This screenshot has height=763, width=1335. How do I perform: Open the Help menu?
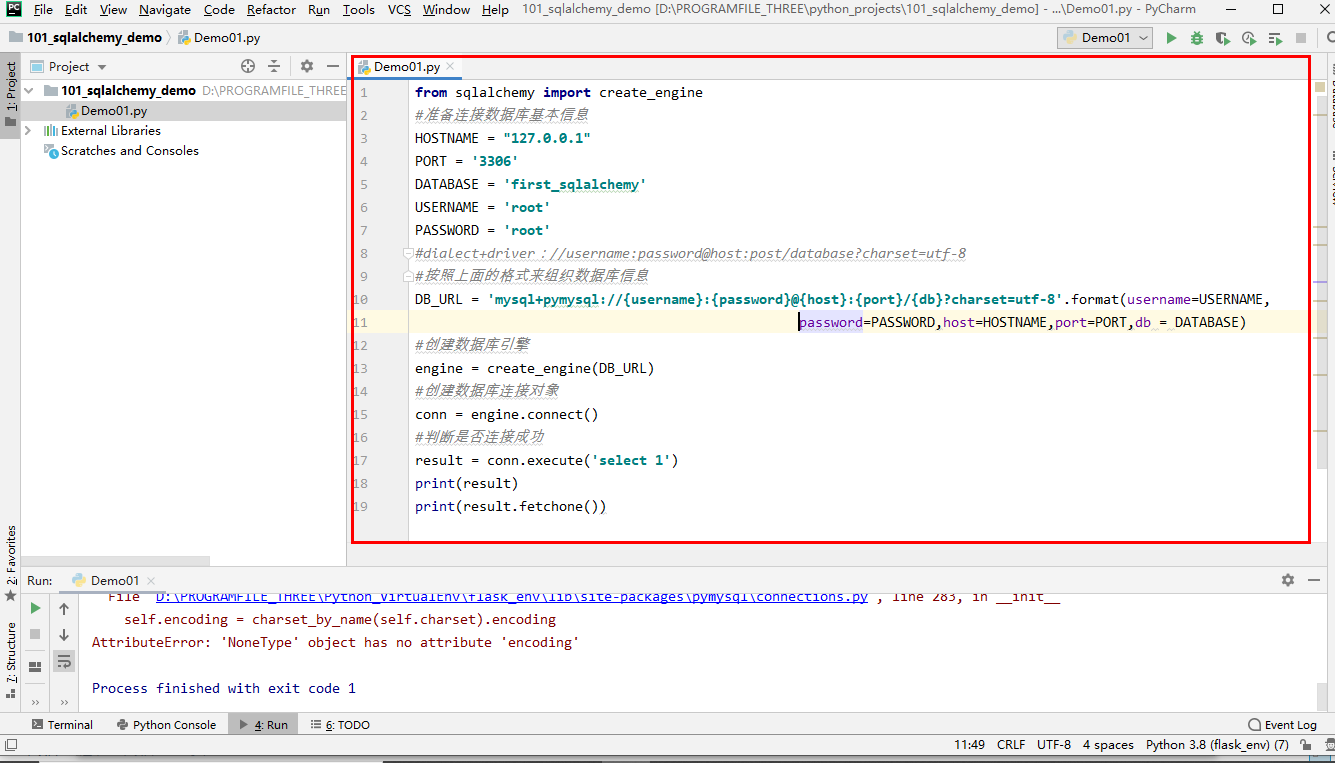click(495, 9)
